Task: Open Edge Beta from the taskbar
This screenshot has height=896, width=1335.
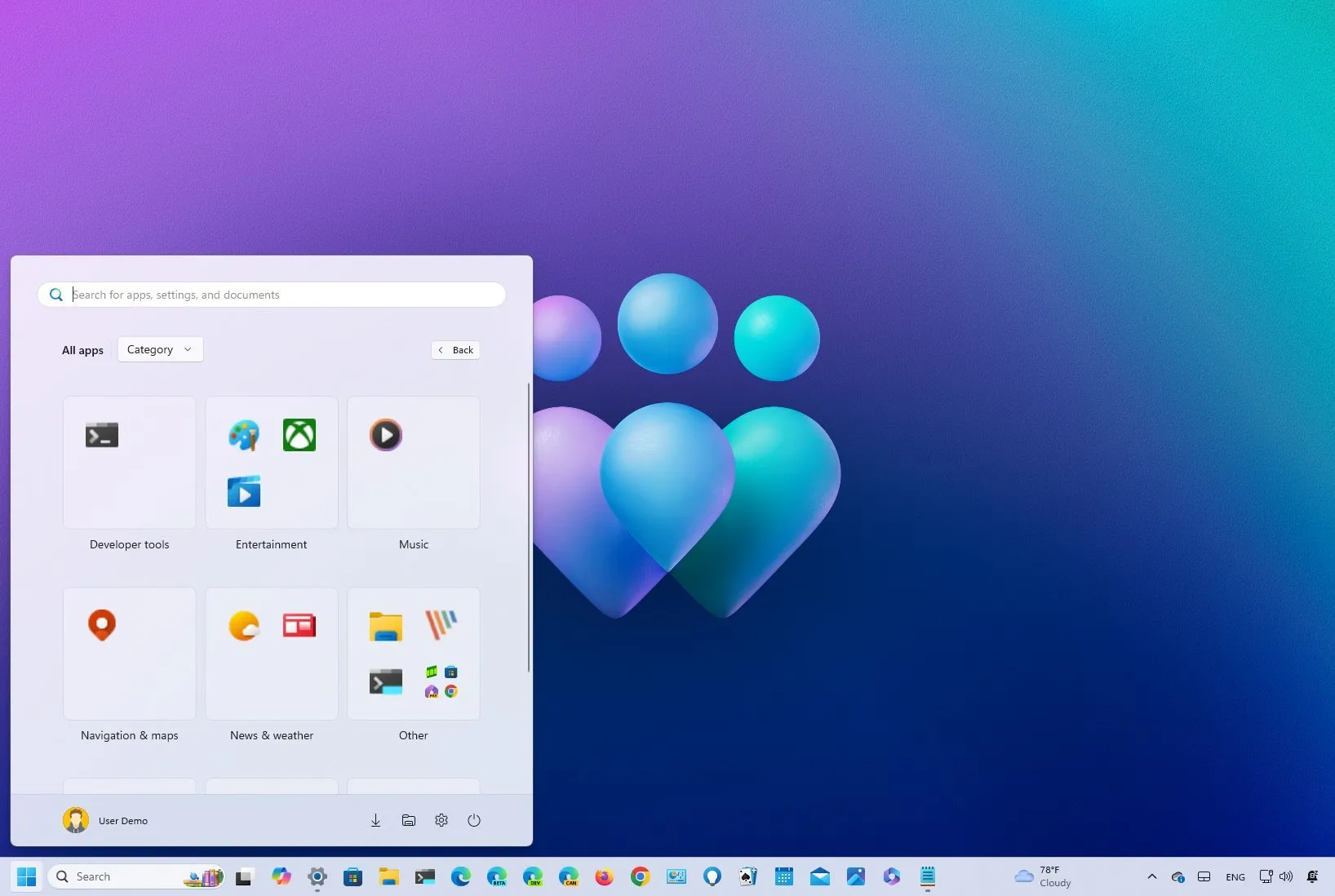Action: 497,876
